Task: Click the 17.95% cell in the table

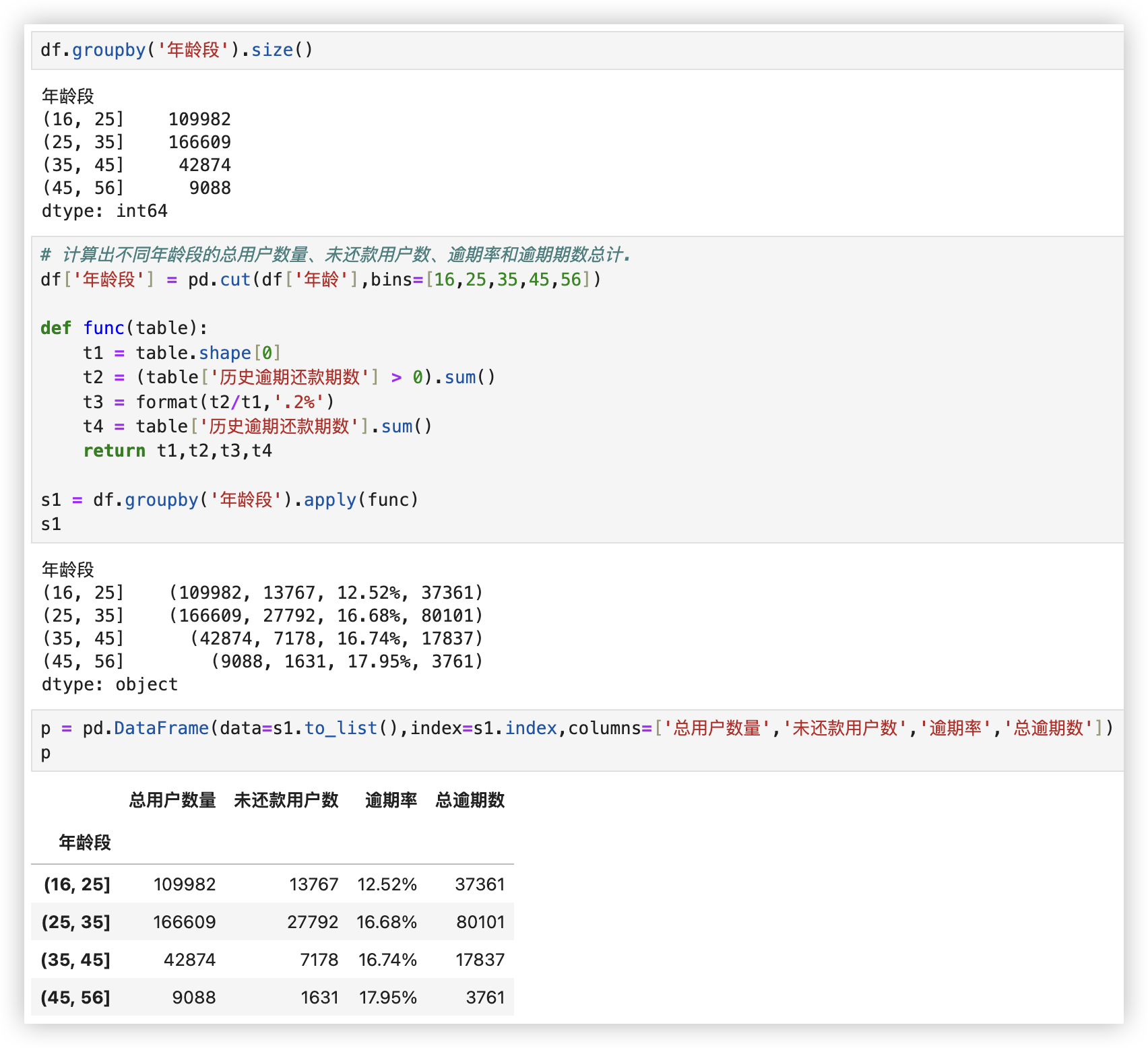Action: [387, 997]
